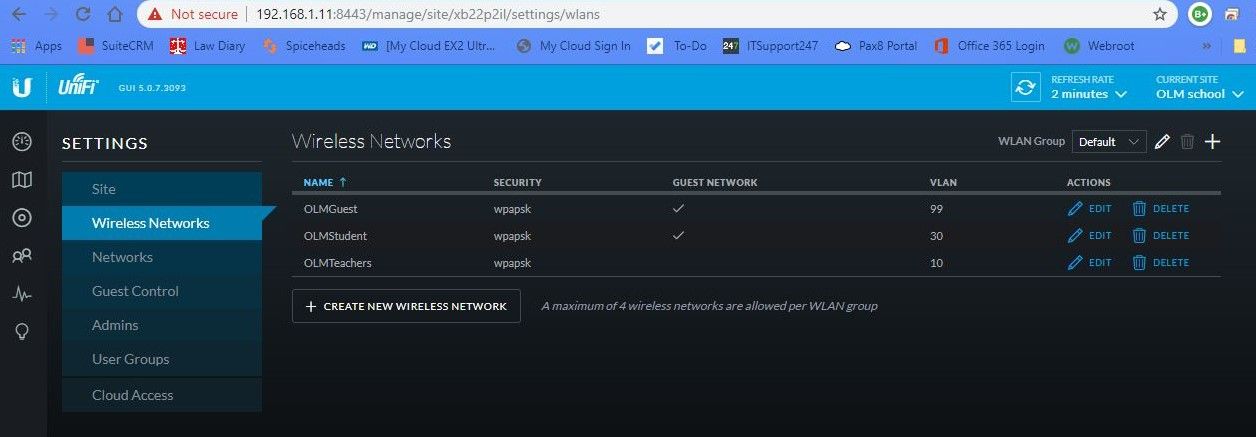Expand the Refresh Rate dropdown
This screenshot has width=1256, height=437.
pos(1088,94)
